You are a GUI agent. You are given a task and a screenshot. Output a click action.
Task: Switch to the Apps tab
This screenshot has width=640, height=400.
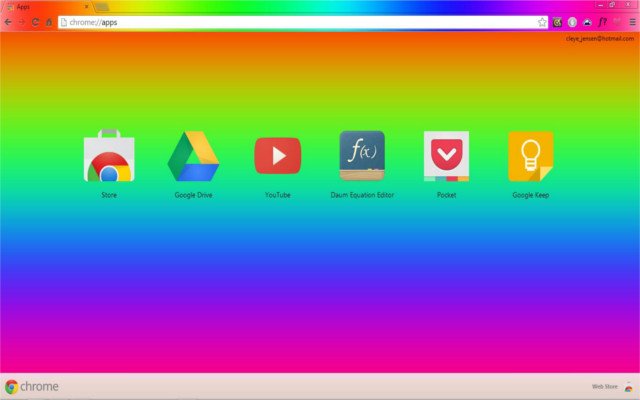tap(47, 7)
